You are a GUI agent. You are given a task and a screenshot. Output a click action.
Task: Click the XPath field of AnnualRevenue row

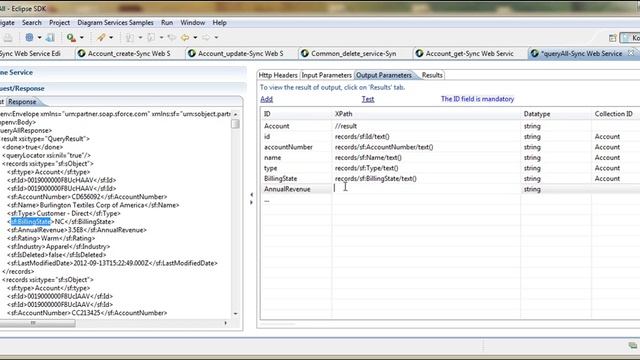point(426,189)
